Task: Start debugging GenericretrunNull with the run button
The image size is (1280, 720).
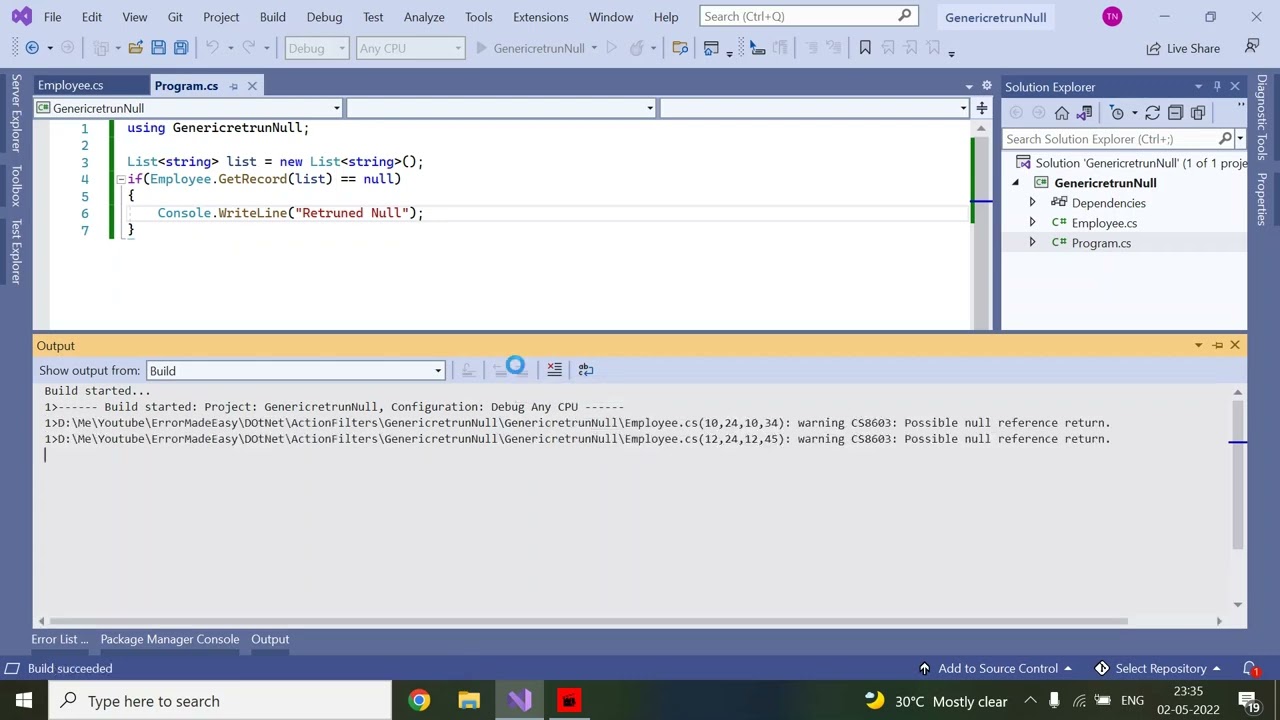Action: (x=529, y=48)
